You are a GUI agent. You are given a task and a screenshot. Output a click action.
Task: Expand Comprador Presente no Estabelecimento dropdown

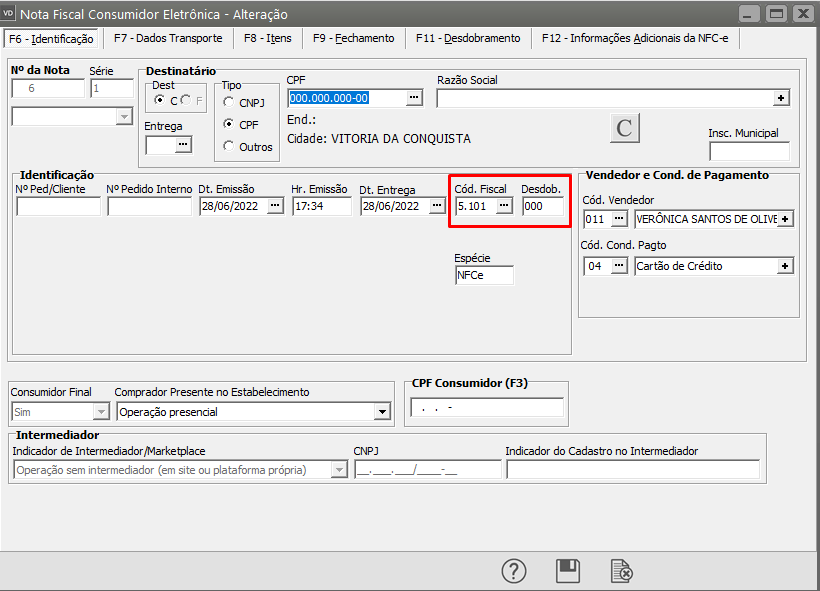coord(381,412)
